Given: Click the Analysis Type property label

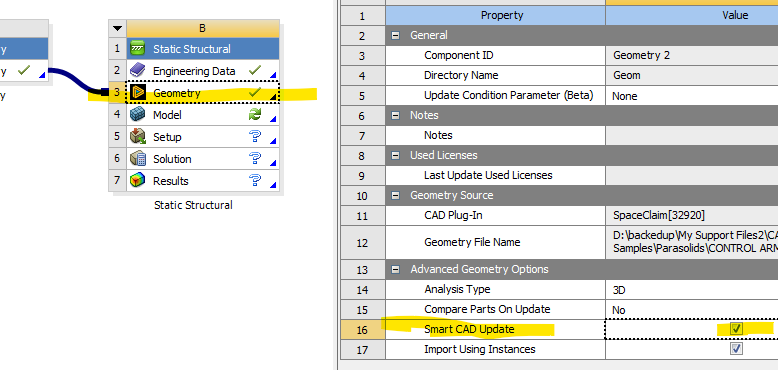Looking at the screenshot, I should pyautogui.click(x=457, y=289).
